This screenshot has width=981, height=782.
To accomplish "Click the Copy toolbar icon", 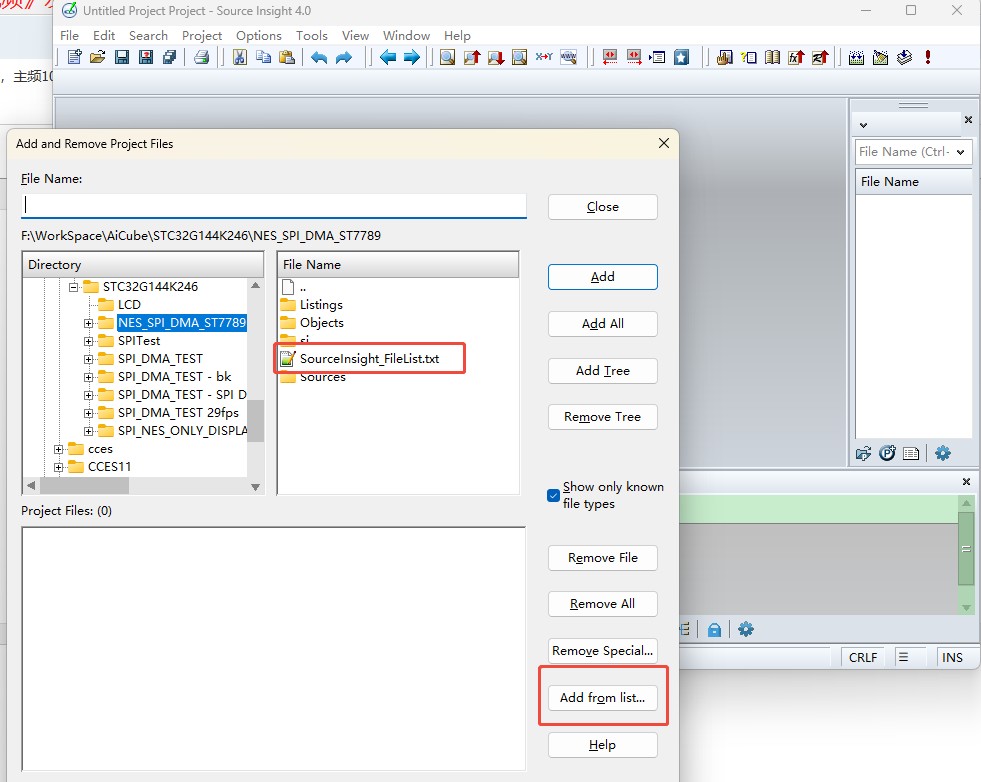I will click(263, 58).
